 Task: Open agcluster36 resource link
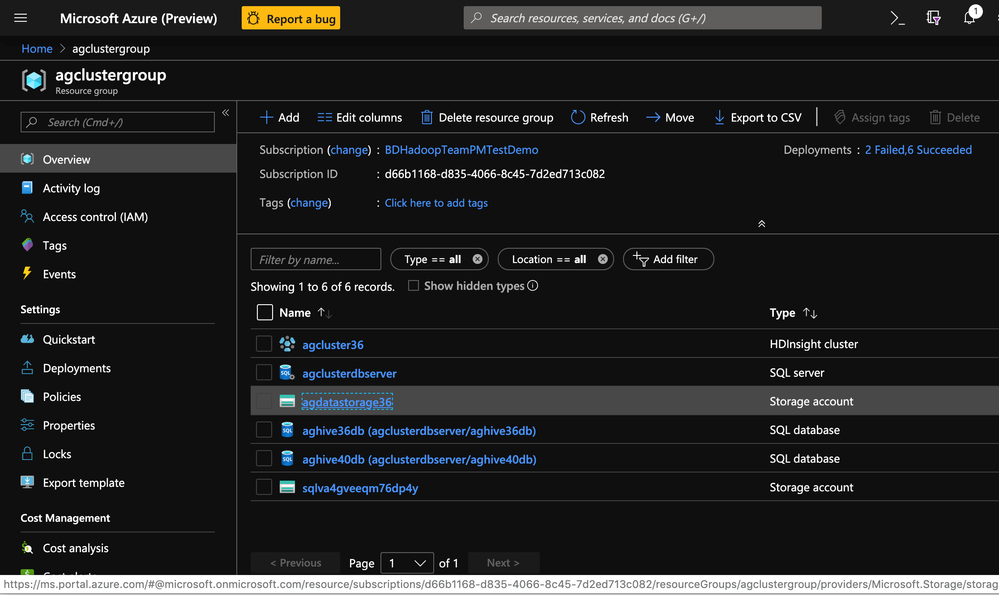tap(333, 345)
